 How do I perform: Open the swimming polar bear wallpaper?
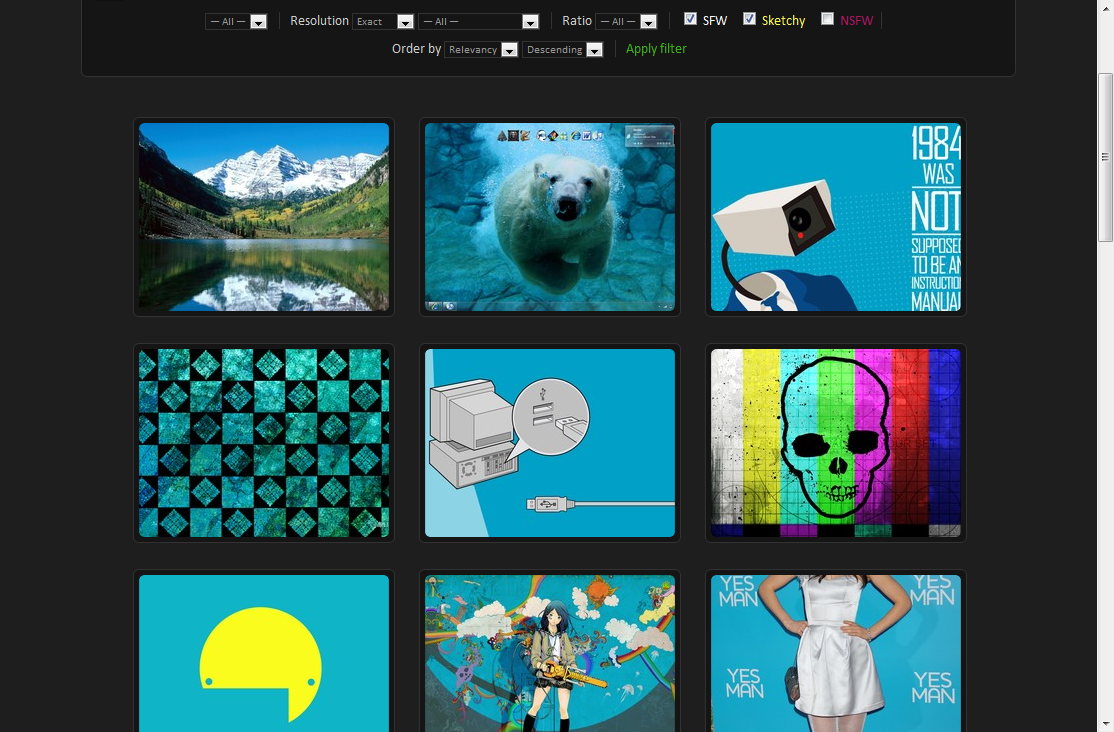(x=550, y=217)
